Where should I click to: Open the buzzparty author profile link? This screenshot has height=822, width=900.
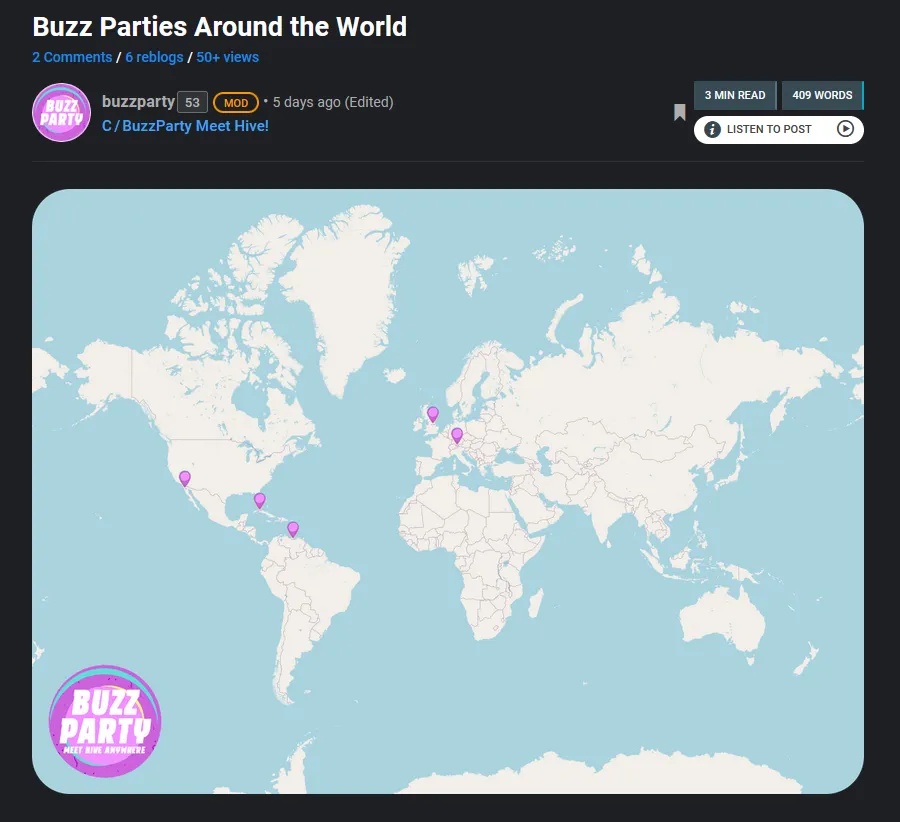coord(138,102)
